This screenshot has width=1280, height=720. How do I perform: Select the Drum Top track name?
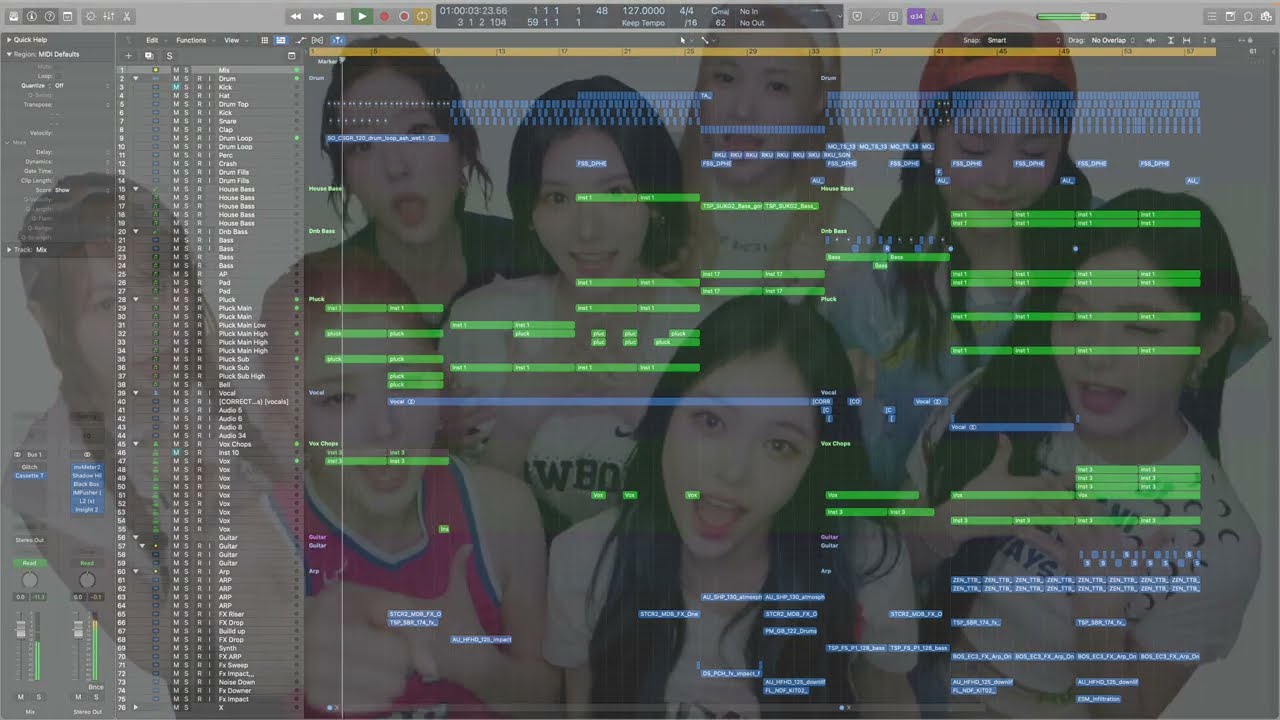[234, 104]
